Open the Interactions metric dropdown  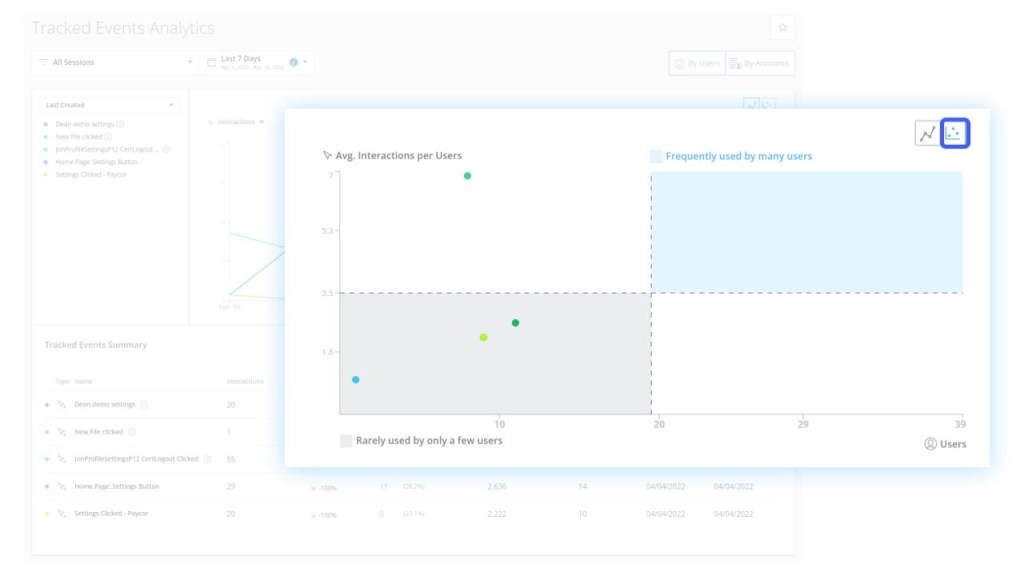235,122
